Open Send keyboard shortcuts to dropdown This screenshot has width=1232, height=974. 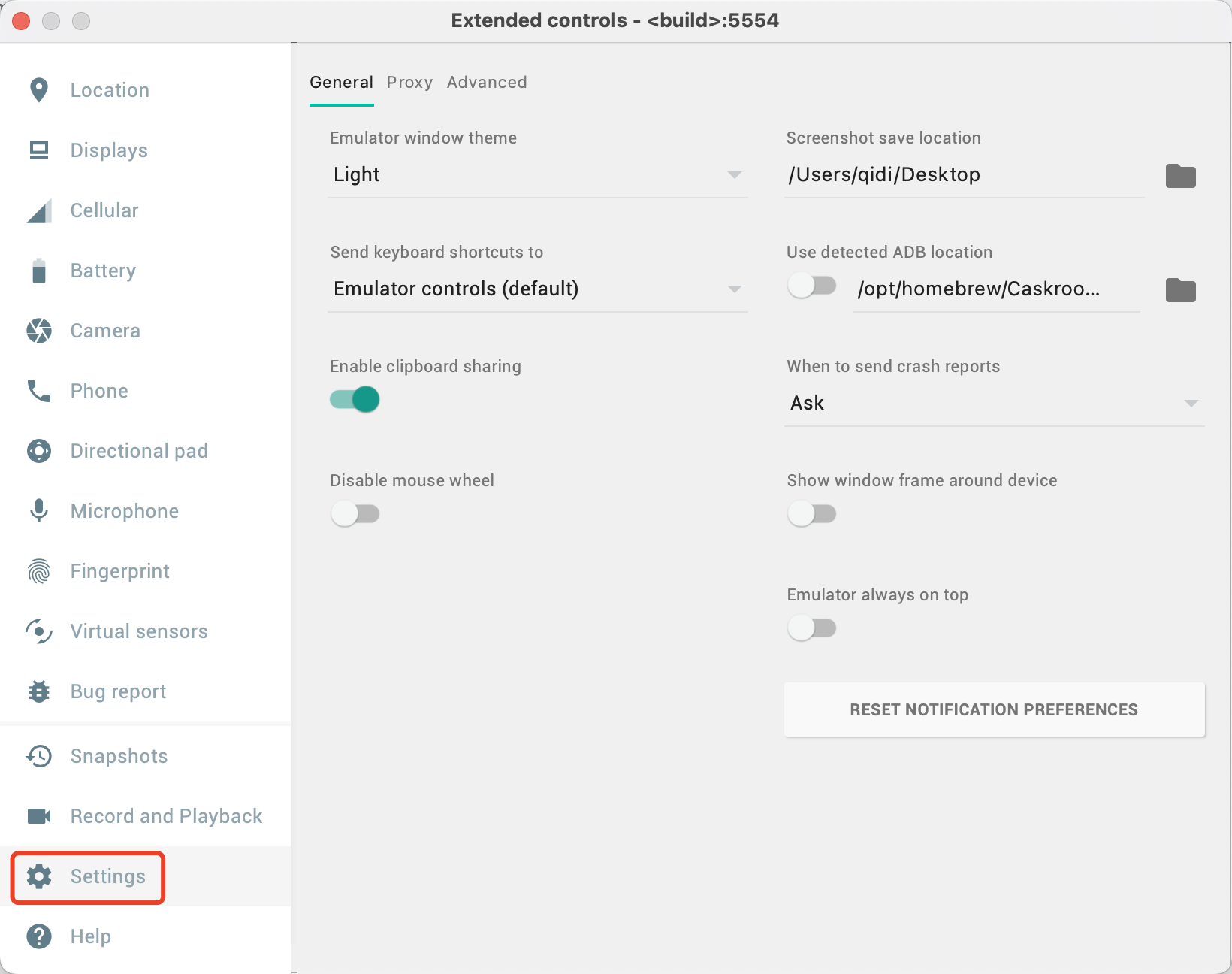tap(538, 289)
